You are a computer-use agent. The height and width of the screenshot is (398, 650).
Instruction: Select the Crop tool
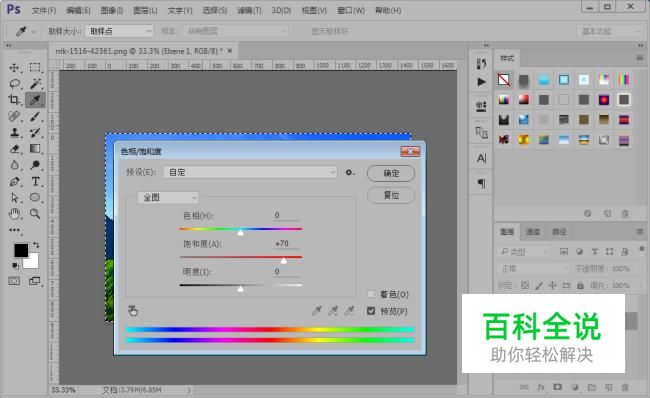coord(15,100)
